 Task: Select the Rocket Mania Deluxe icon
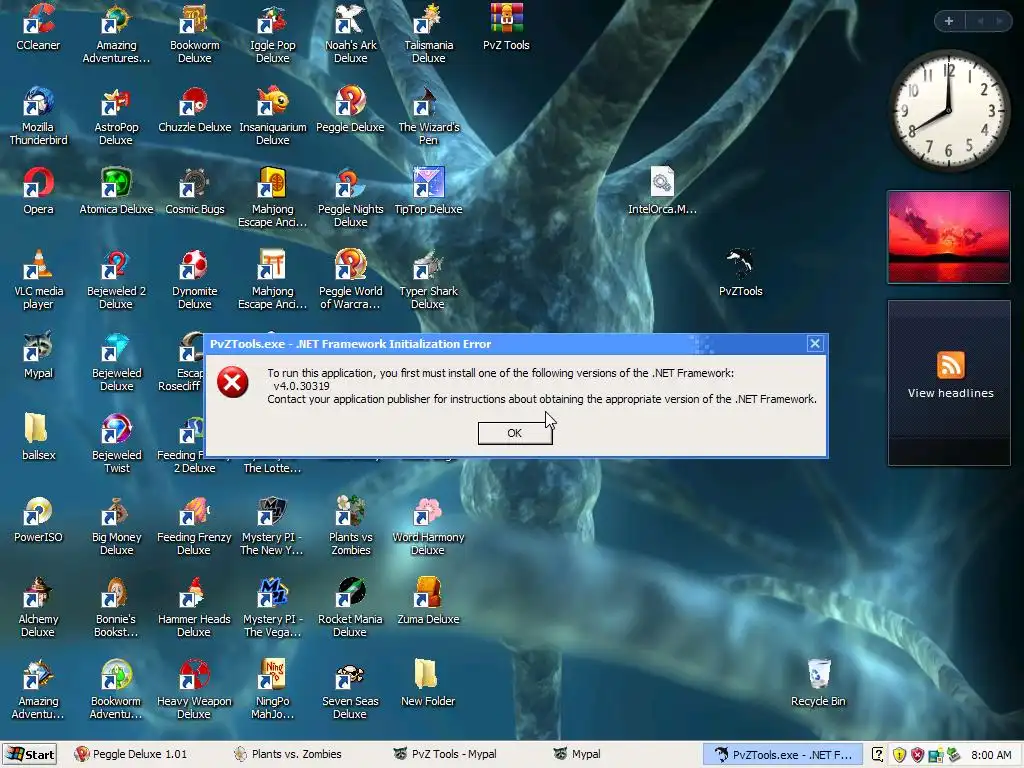click(x=351, y=607)
